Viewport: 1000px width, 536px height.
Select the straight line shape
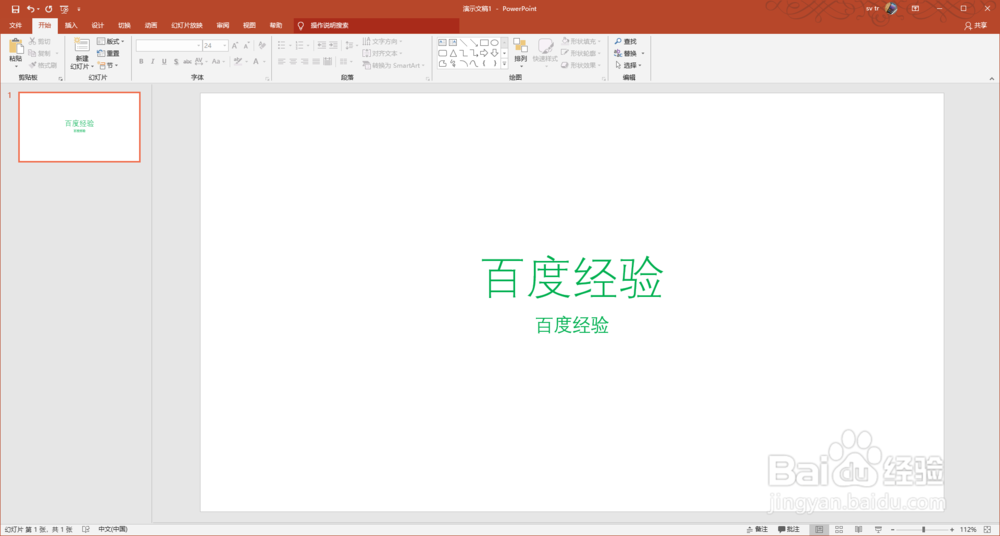(464, 43)
